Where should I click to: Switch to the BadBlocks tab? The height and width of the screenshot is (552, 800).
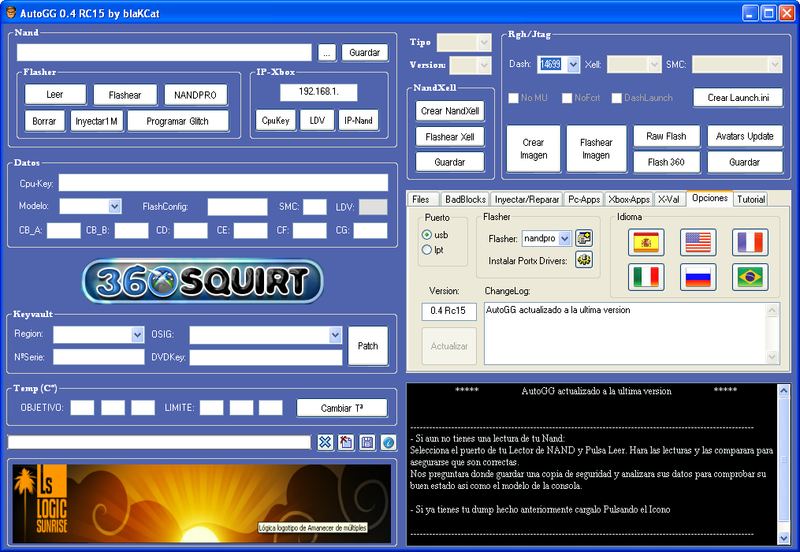465,199
